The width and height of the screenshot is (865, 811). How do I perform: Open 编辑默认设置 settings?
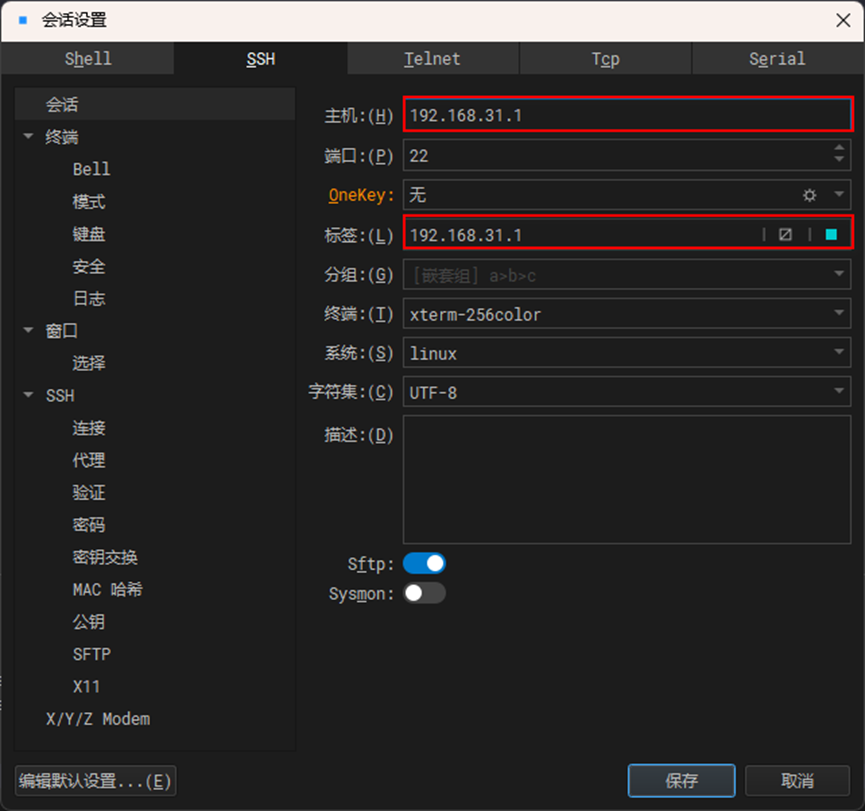click(95, 781)
